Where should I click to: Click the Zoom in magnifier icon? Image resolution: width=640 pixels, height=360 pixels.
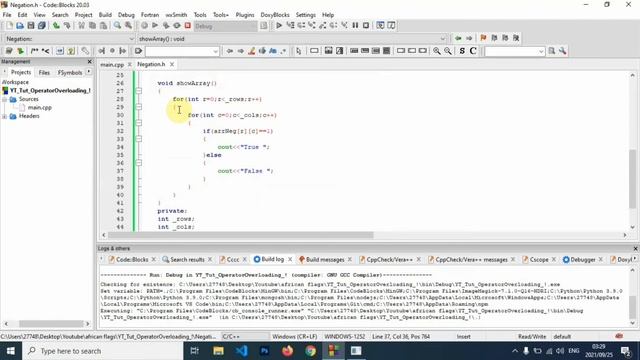[437, 51]
